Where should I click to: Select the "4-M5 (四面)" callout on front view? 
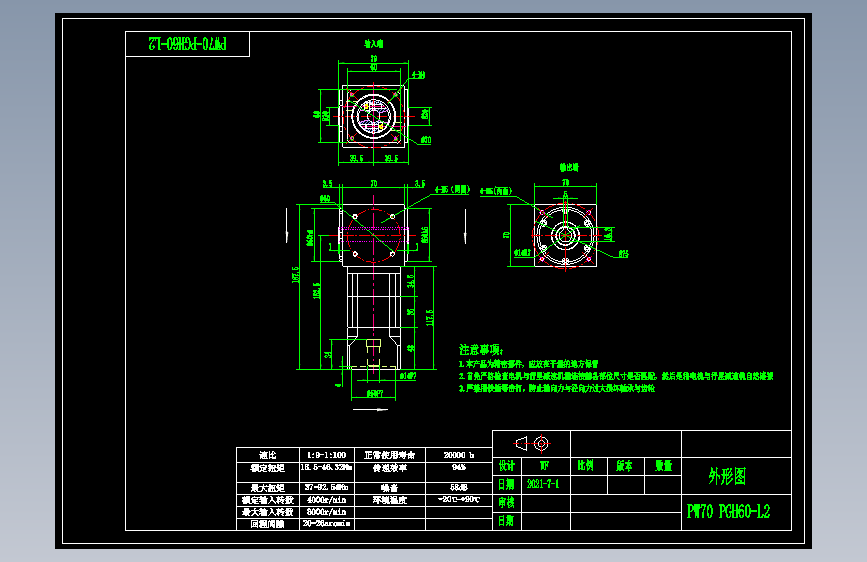pyautogui.click(x=452, y=190)
